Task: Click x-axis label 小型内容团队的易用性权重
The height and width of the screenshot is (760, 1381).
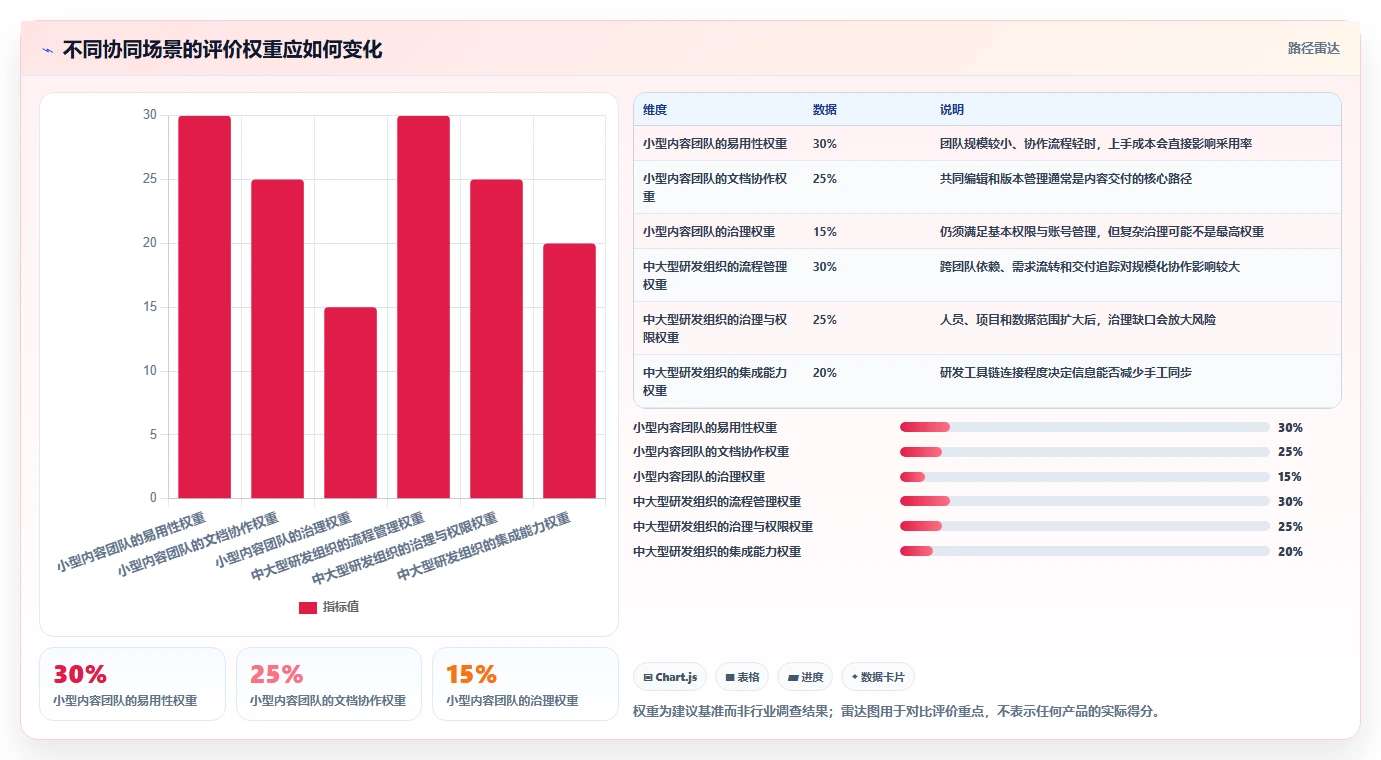Action: click(131, 541)
